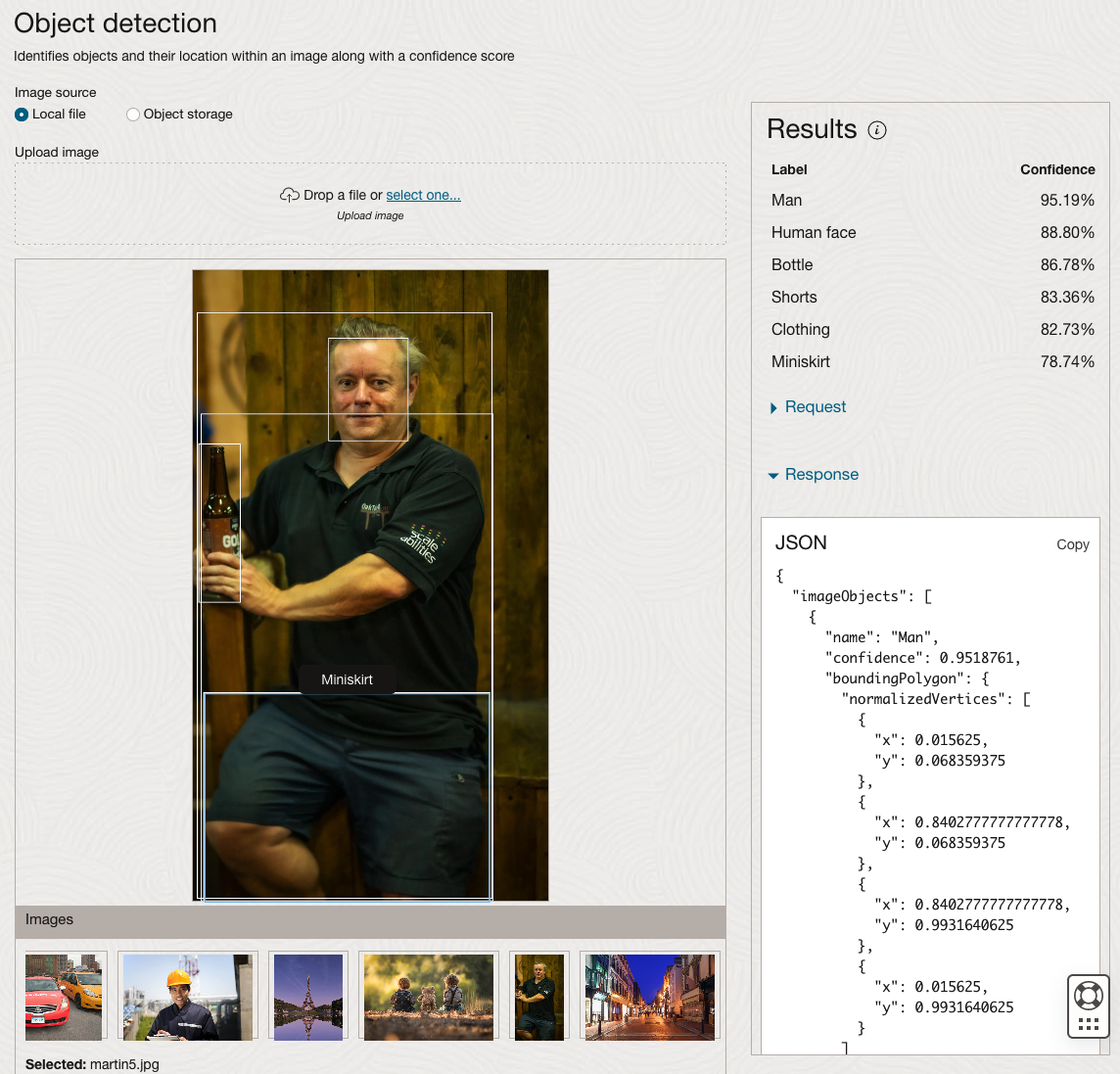Click the 'select one...' upload link
Screen dimensions: 1120x1074
click(423, 195)
